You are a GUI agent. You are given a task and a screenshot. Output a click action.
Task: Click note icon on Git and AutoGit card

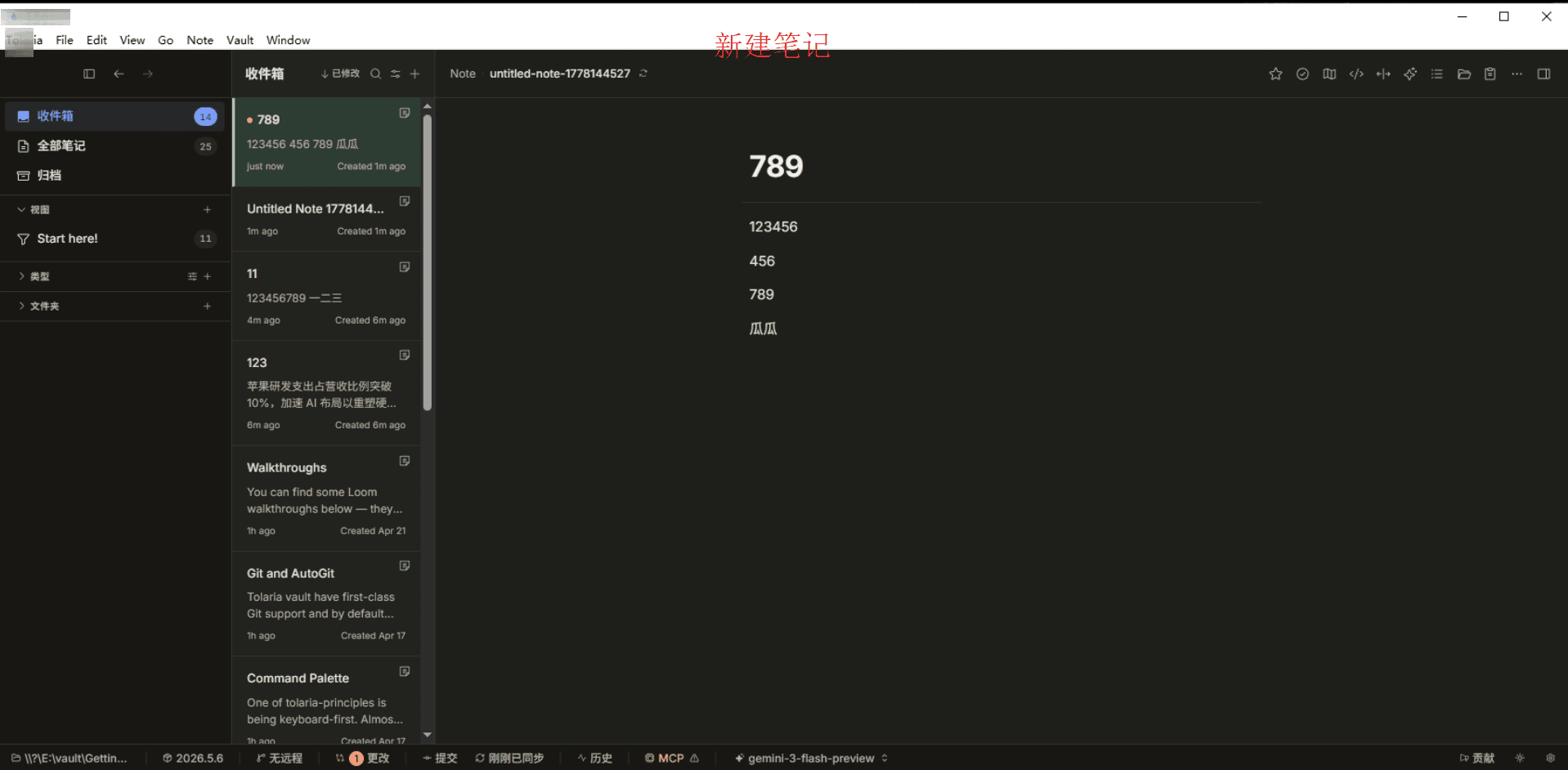(404, 566)
